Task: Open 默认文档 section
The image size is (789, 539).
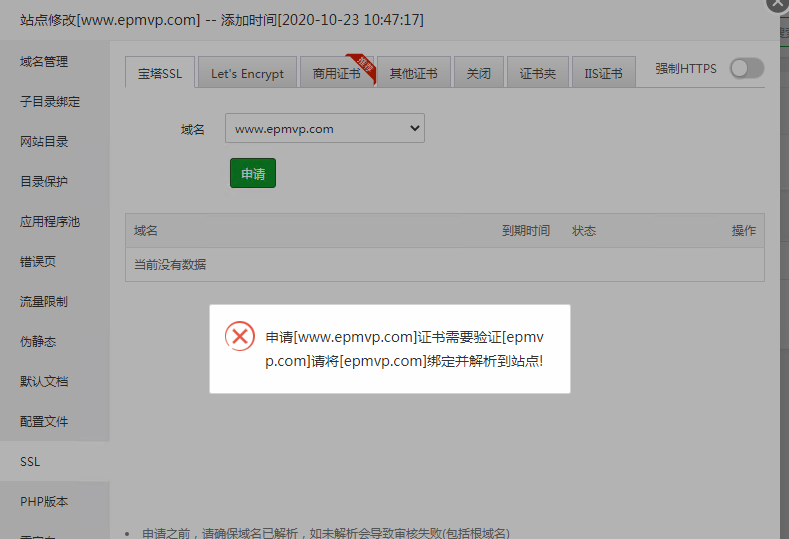Action: click(44, 381)
